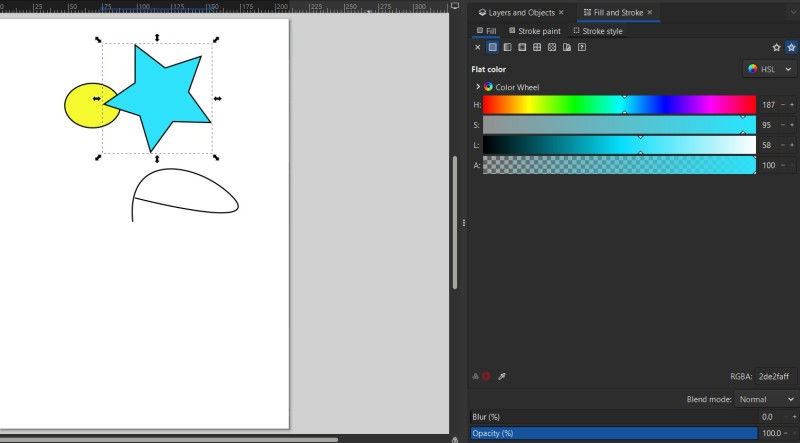
Task: Select the Flat color fill icon
Action: coord(492,47)
